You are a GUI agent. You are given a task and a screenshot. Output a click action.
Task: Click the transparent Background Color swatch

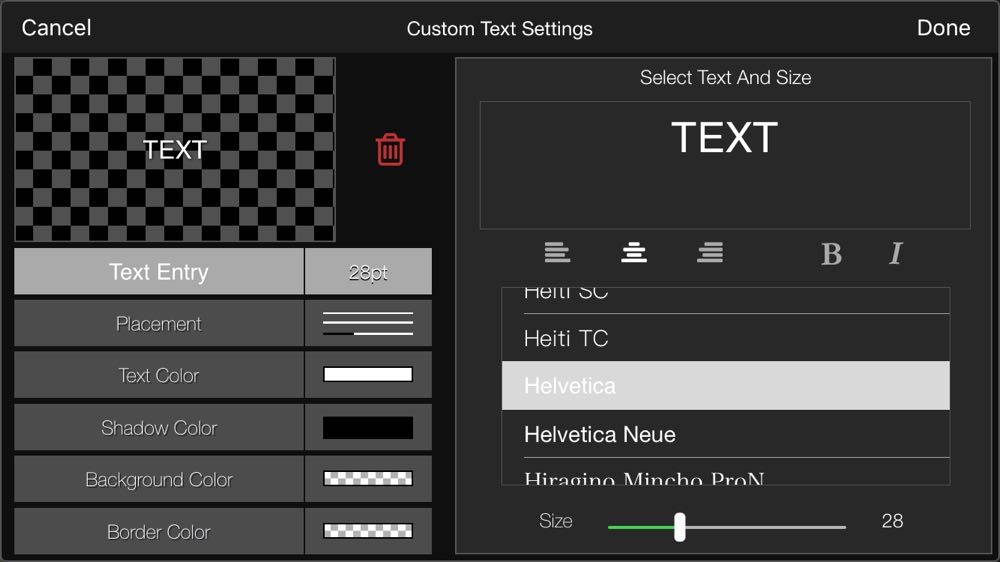(368, 479)
